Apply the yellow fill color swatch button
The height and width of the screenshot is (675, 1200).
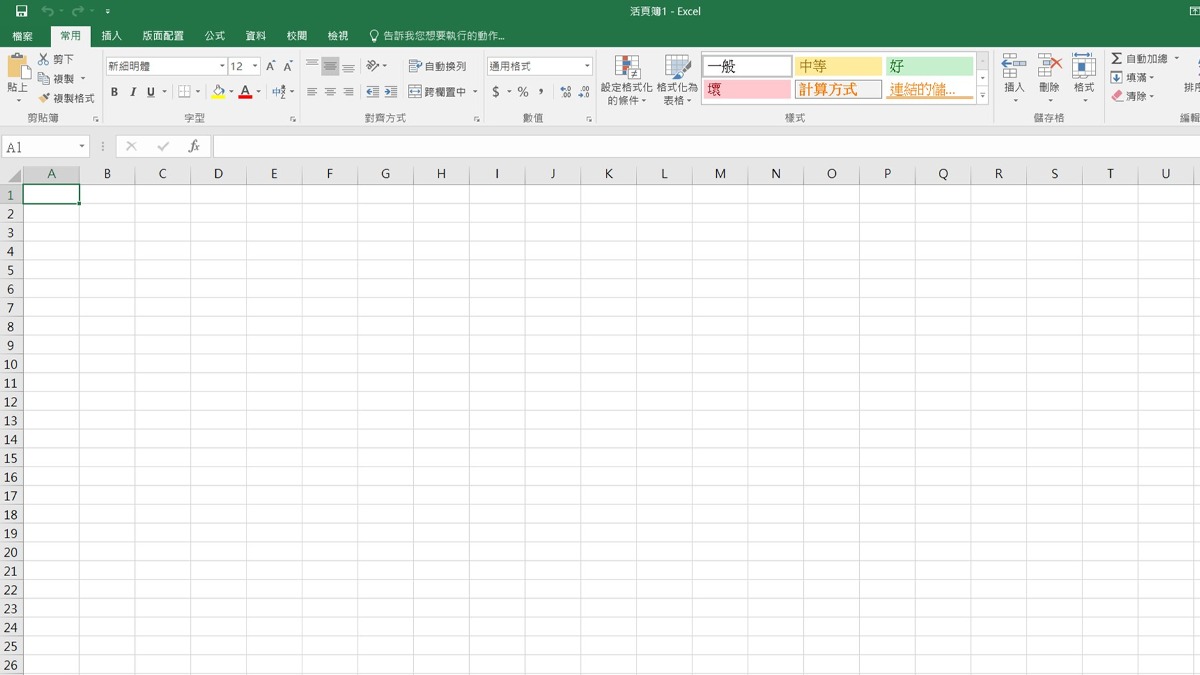(x=218, y=92)
